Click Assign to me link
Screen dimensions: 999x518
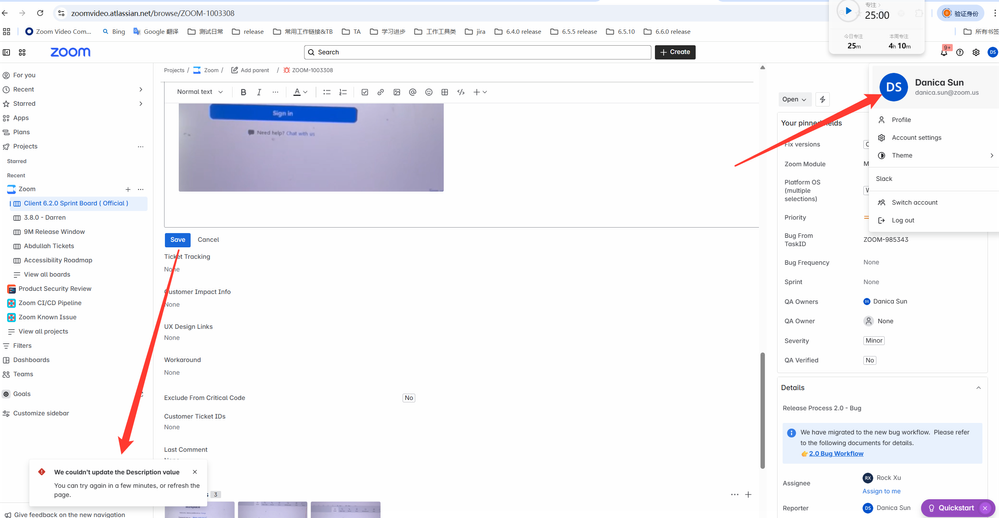881,491
